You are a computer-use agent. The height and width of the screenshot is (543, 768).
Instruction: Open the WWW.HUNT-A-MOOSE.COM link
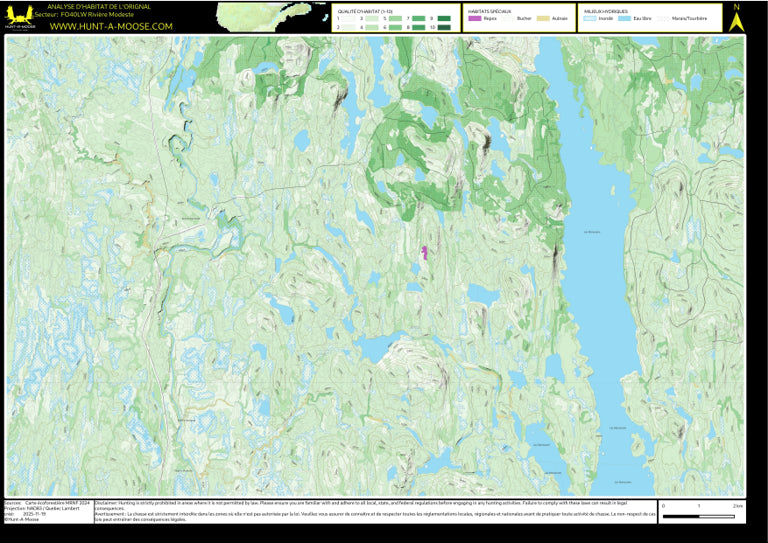(111, 26)
